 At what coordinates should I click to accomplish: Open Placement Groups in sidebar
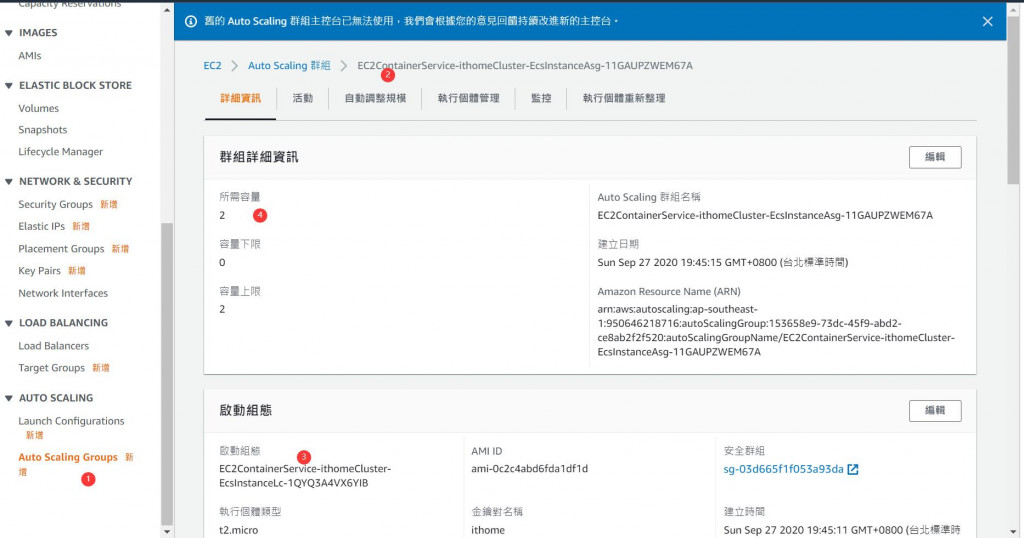pos(61,249)
